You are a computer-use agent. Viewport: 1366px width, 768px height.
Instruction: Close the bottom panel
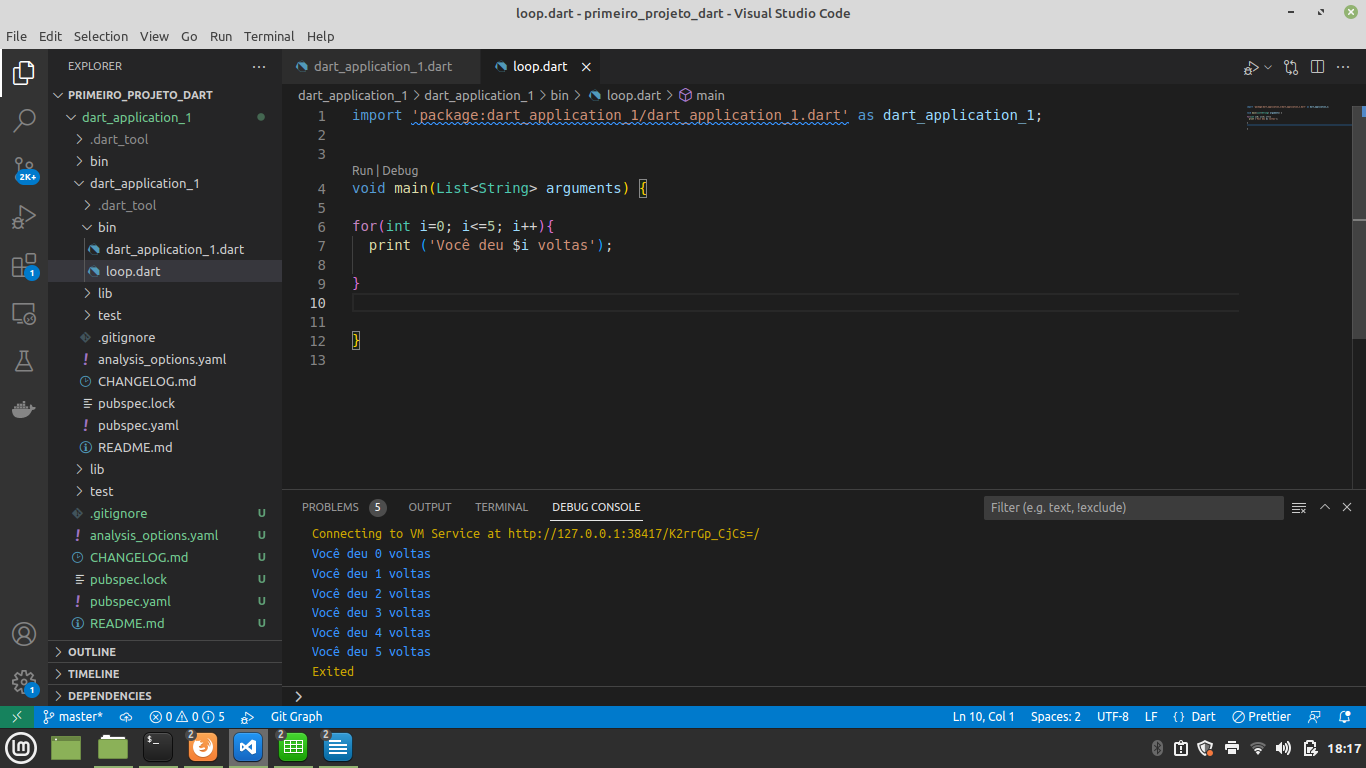[1347, 507]
